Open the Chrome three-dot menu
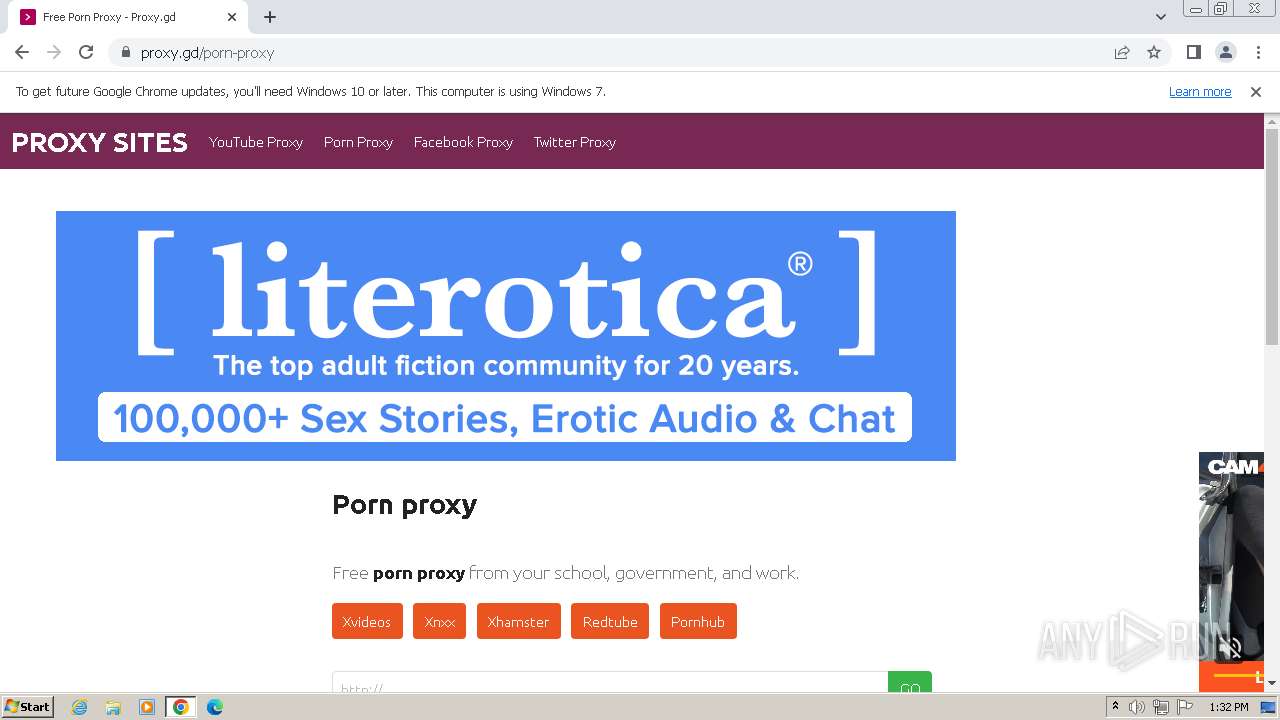Screen dimensions: 1280x720 coord(1258,52)
